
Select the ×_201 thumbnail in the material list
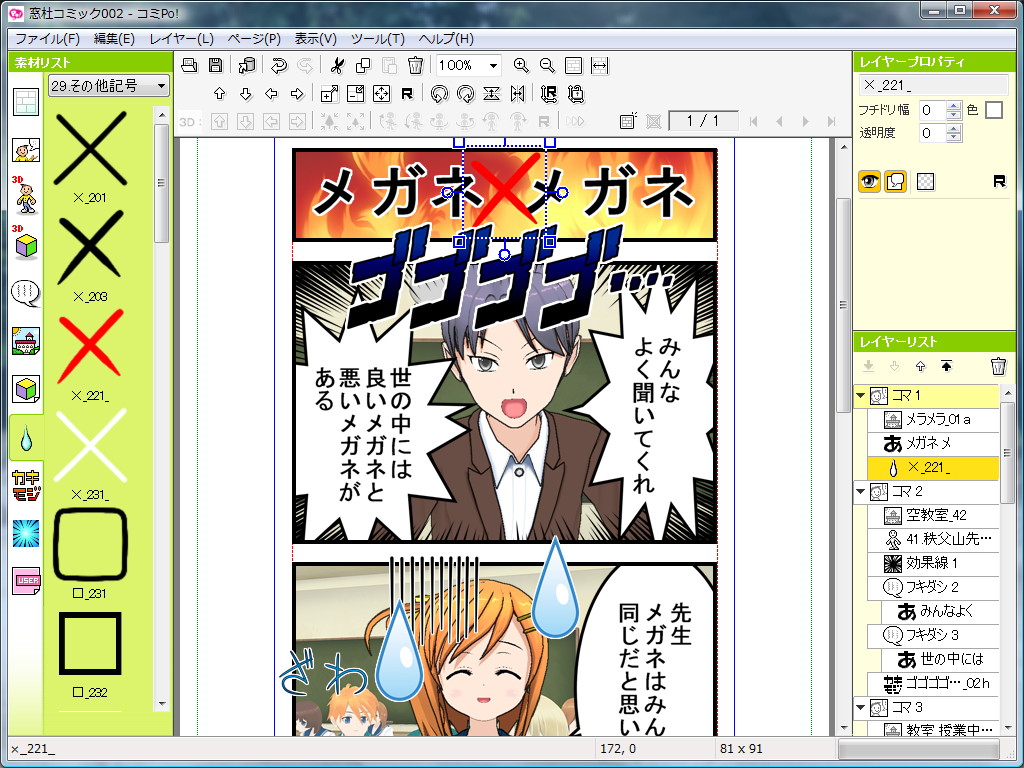89,150
